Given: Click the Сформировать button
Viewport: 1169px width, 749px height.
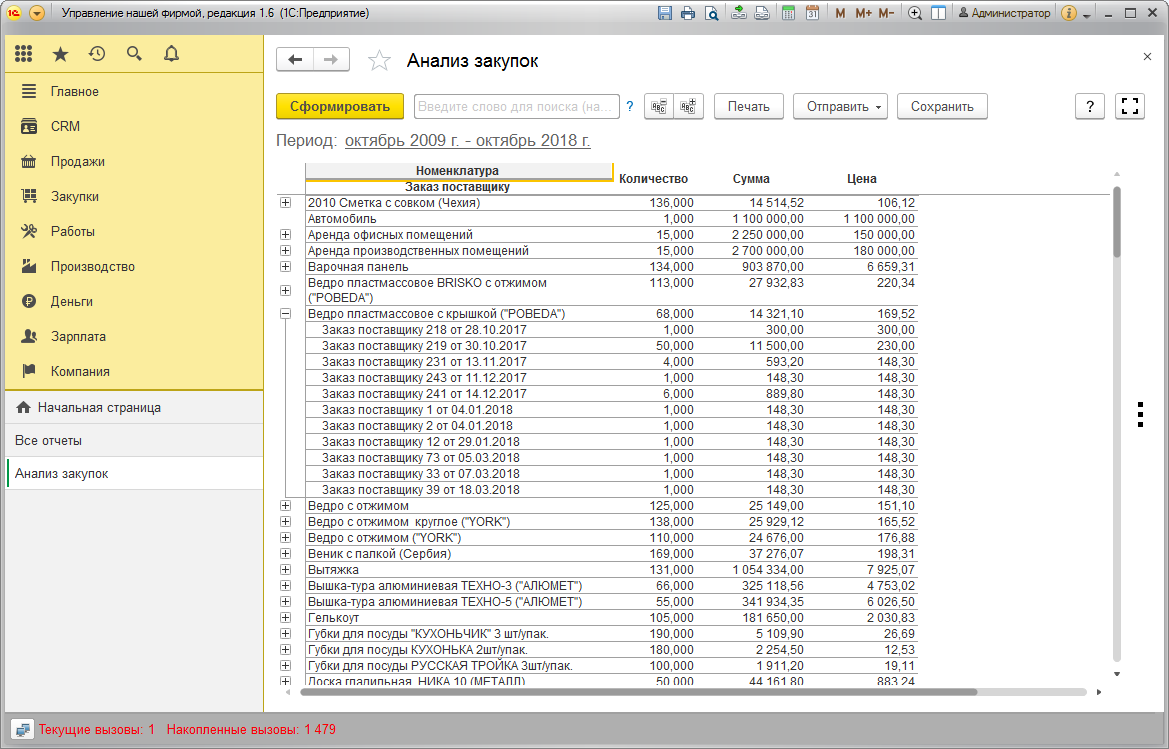Looking at the screenshot, I should tap(340, 107).
